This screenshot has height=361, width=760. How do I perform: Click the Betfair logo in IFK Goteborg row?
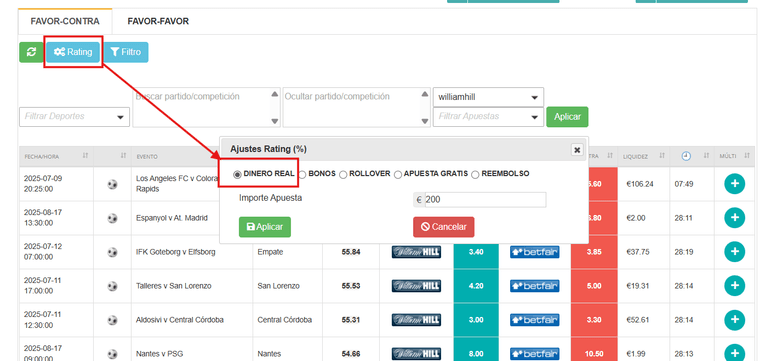click(x=535, y=252)
